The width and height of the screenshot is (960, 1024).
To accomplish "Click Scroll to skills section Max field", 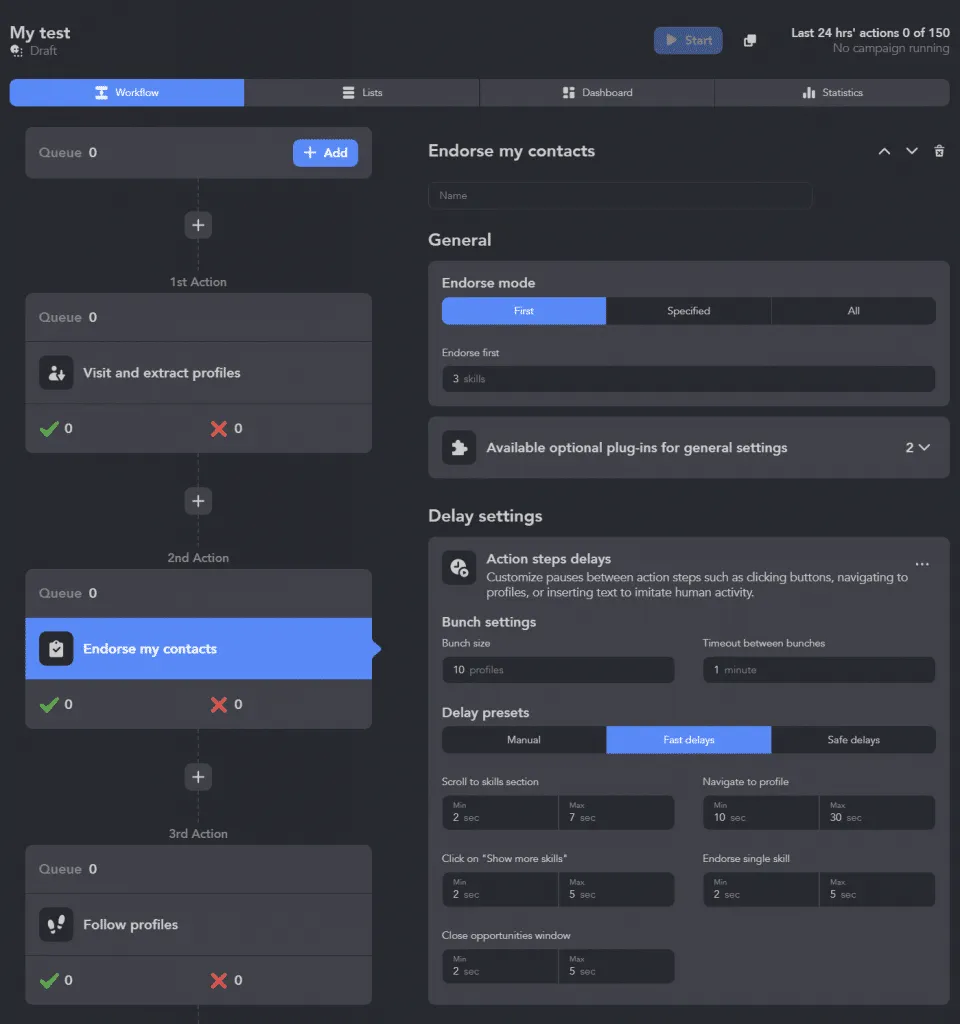I will 616,812.
